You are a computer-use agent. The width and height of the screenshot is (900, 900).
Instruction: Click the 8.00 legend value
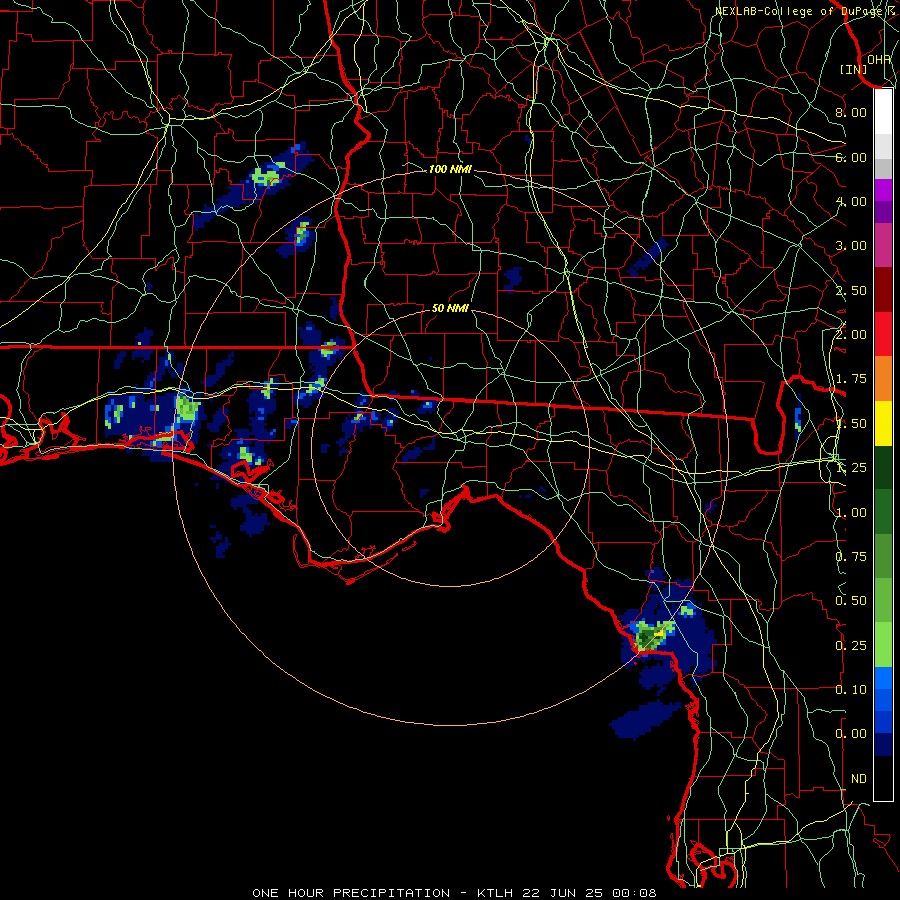851,112
